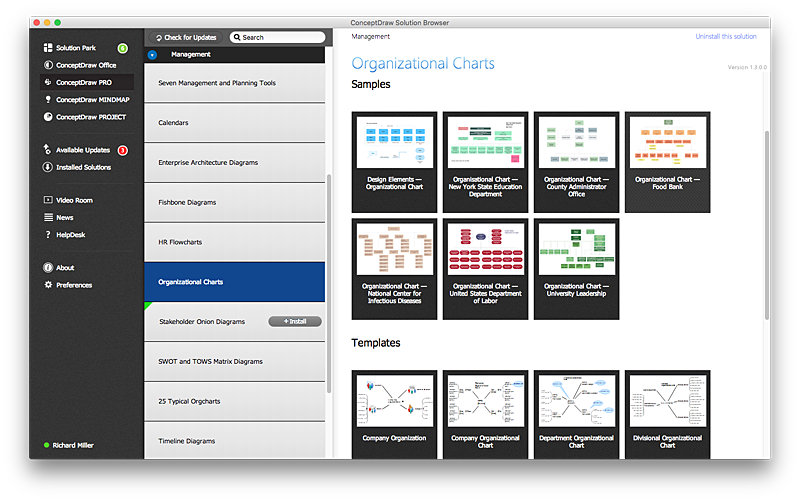
Task: Click the About info icon
Action: point(48,267)
